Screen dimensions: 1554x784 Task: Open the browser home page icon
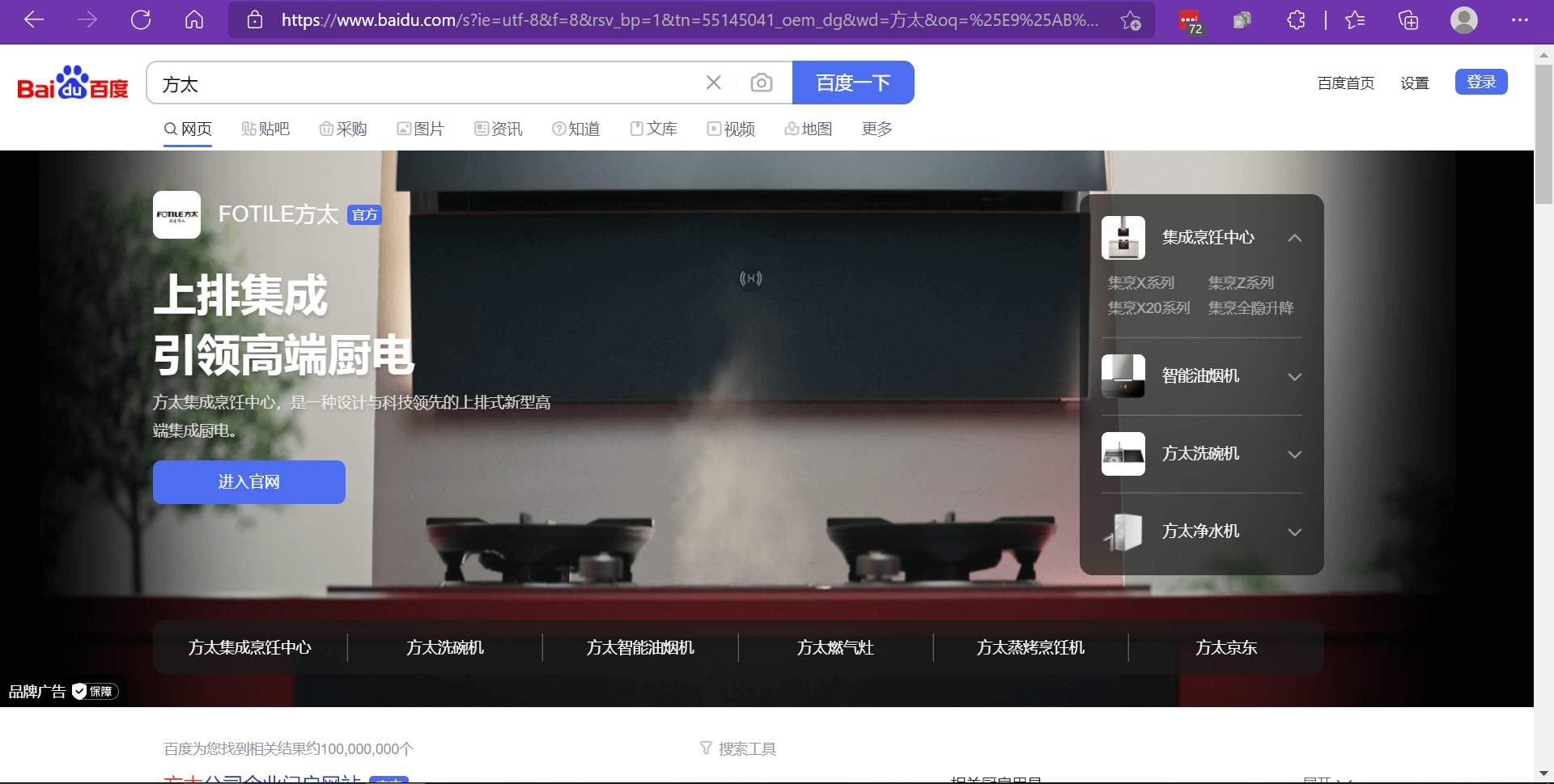[x=194, y=19]
